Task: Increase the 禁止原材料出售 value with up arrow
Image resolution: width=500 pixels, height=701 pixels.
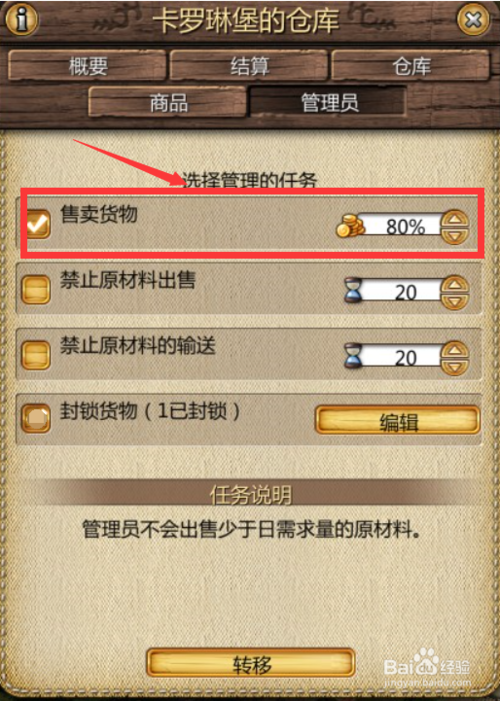Action: tap(454, 285)
